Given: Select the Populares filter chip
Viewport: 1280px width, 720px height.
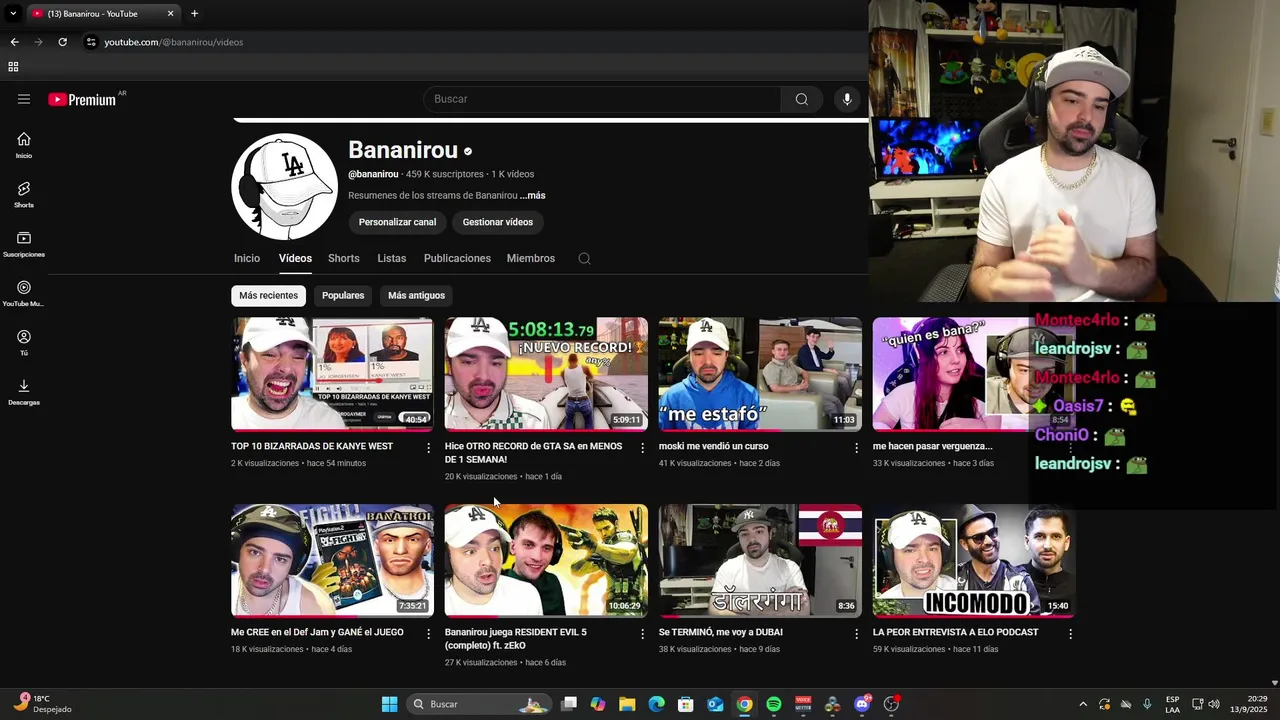Looking at the screenshot, I should (343, 295).
